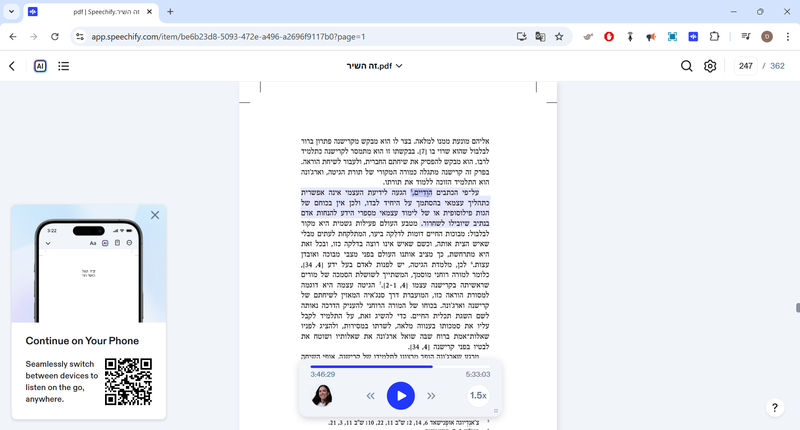Click the highlighted paragraph in the PDF
800x430 pixels.
395,208
